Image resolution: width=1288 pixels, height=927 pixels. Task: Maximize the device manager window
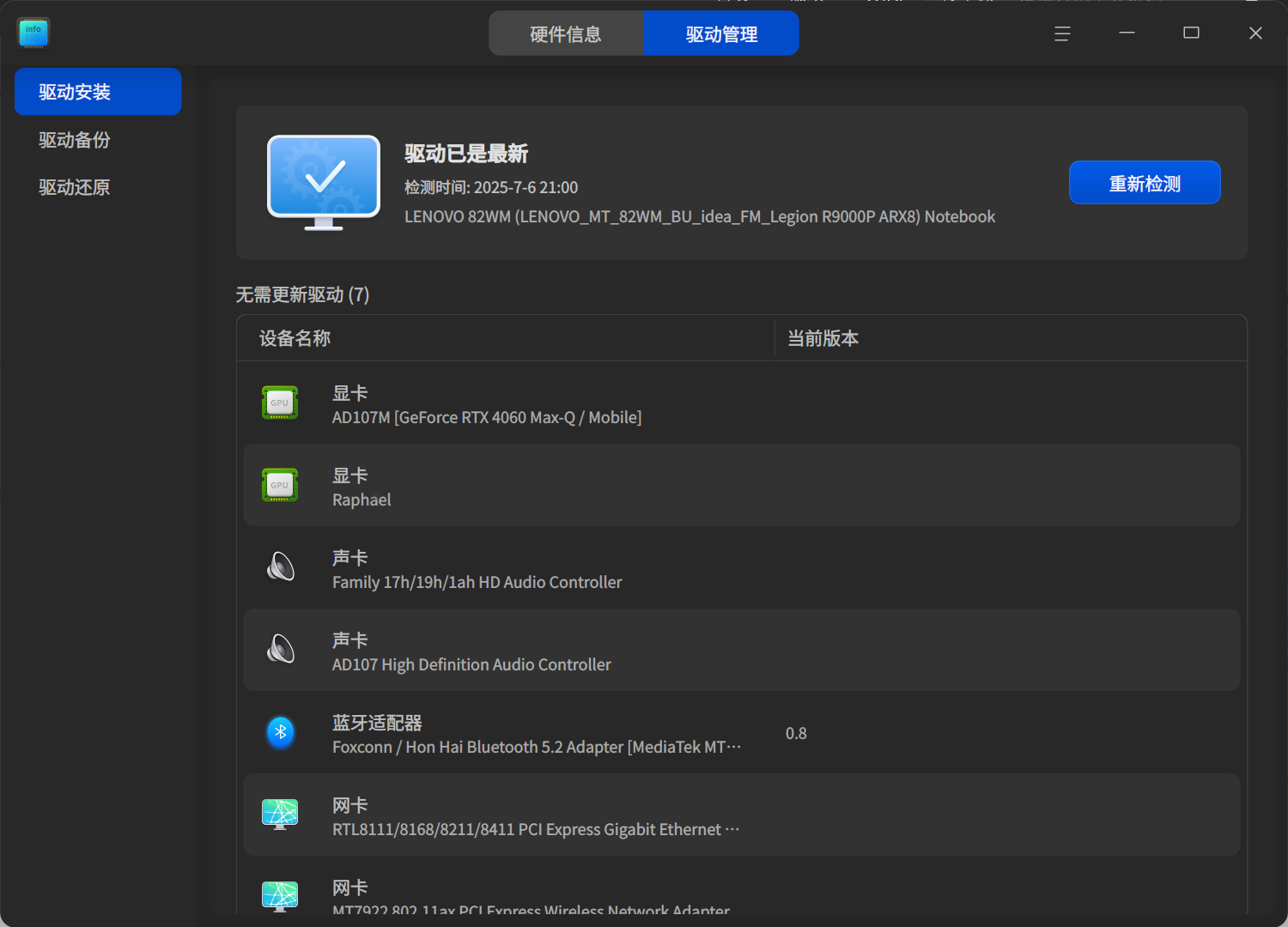point(1191,33)
